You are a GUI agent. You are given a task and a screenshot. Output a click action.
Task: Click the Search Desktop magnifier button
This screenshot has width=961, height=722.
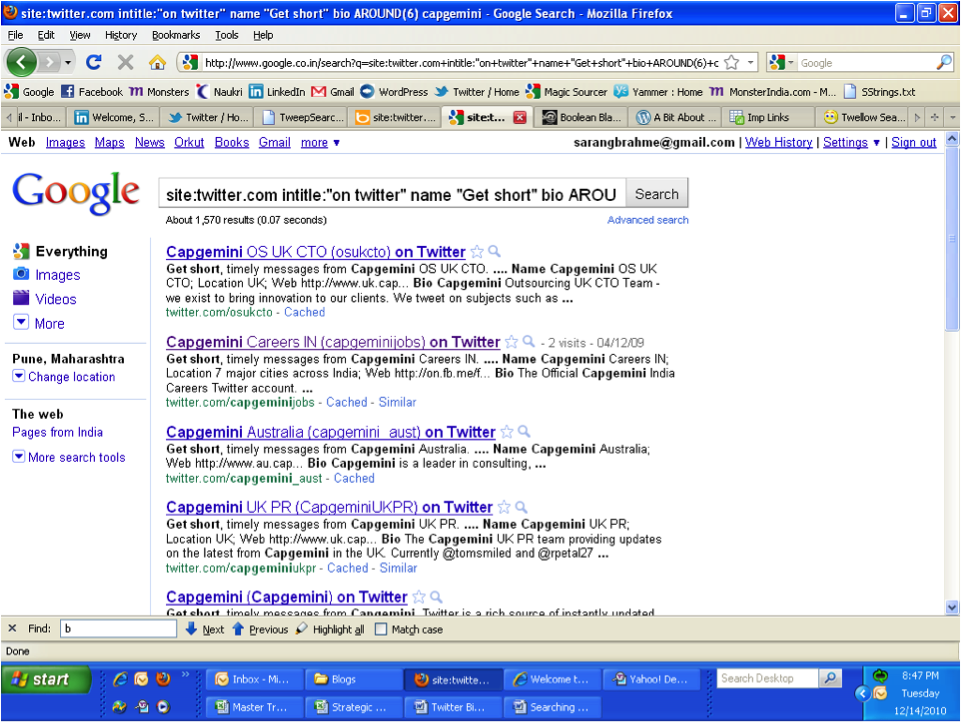(830, 678)
